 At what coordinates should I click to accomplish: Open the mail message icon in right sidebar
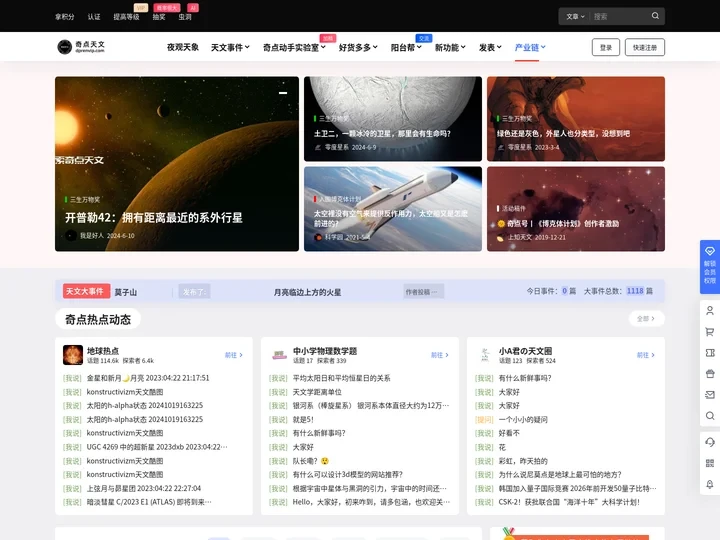709,395
